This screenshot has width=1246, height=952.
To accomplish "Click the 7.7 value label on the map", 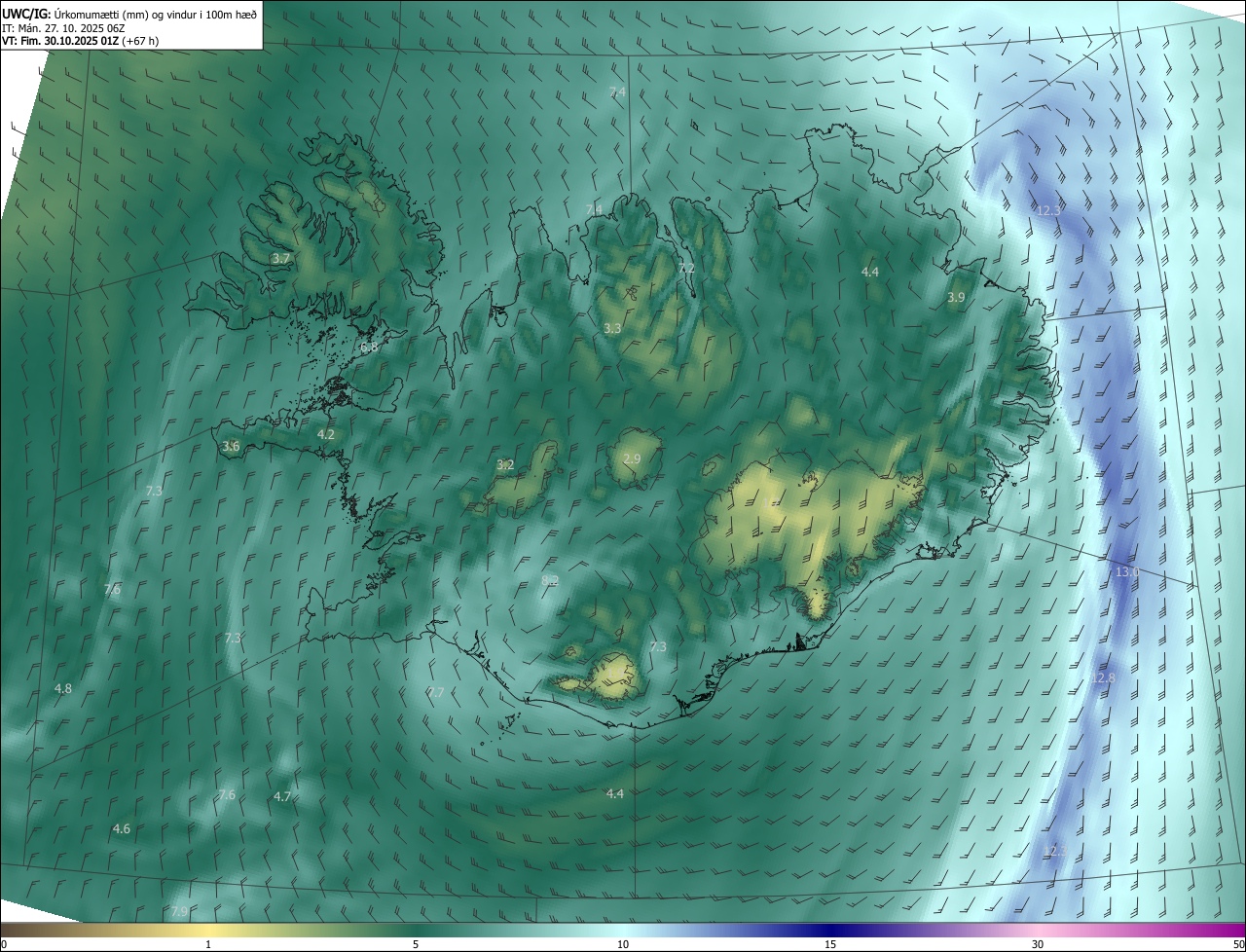I will click(436, 692).
